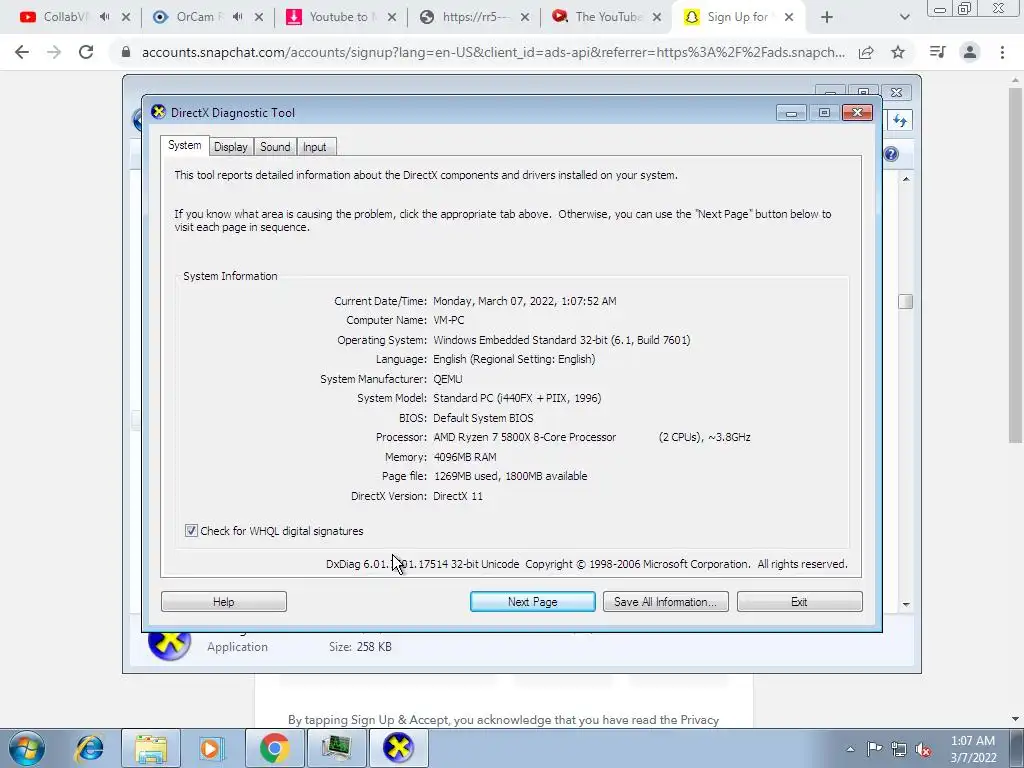The image size is (1024, 768).
Task: Click the Explorer scrollbar up arrow
Action: coord(906,179)
